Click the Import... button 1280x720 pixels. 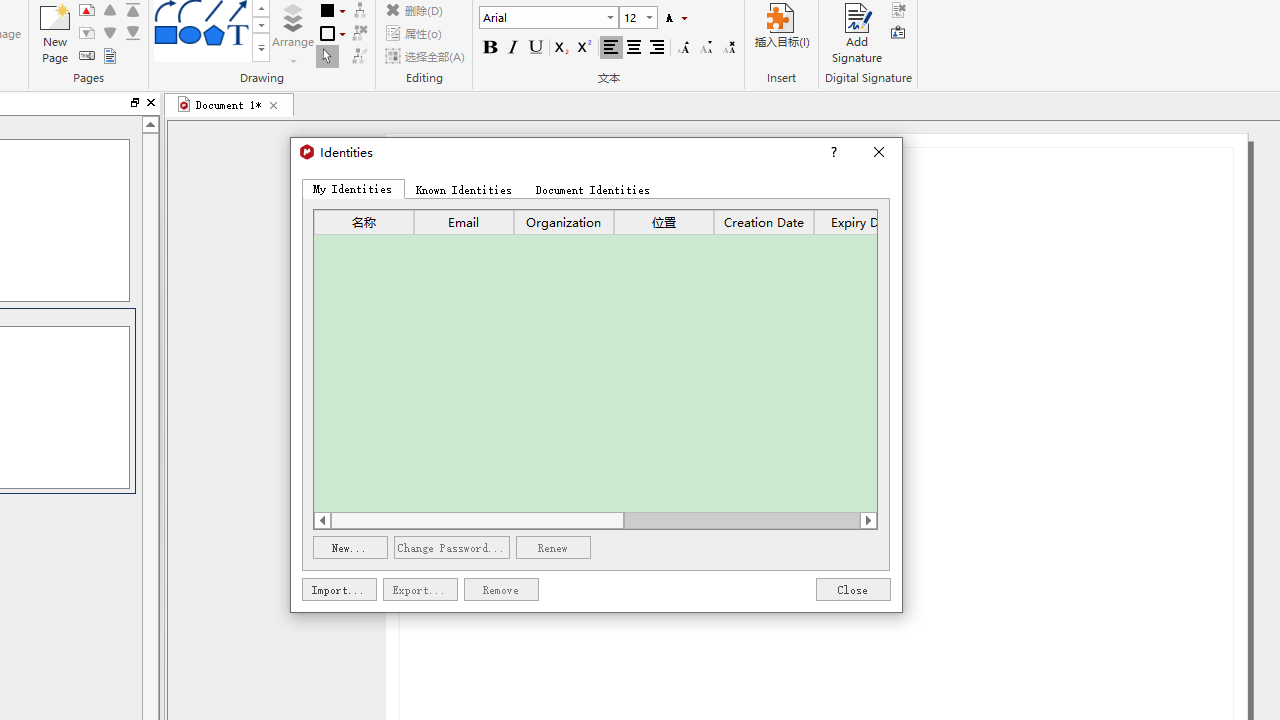click(339, 590)
